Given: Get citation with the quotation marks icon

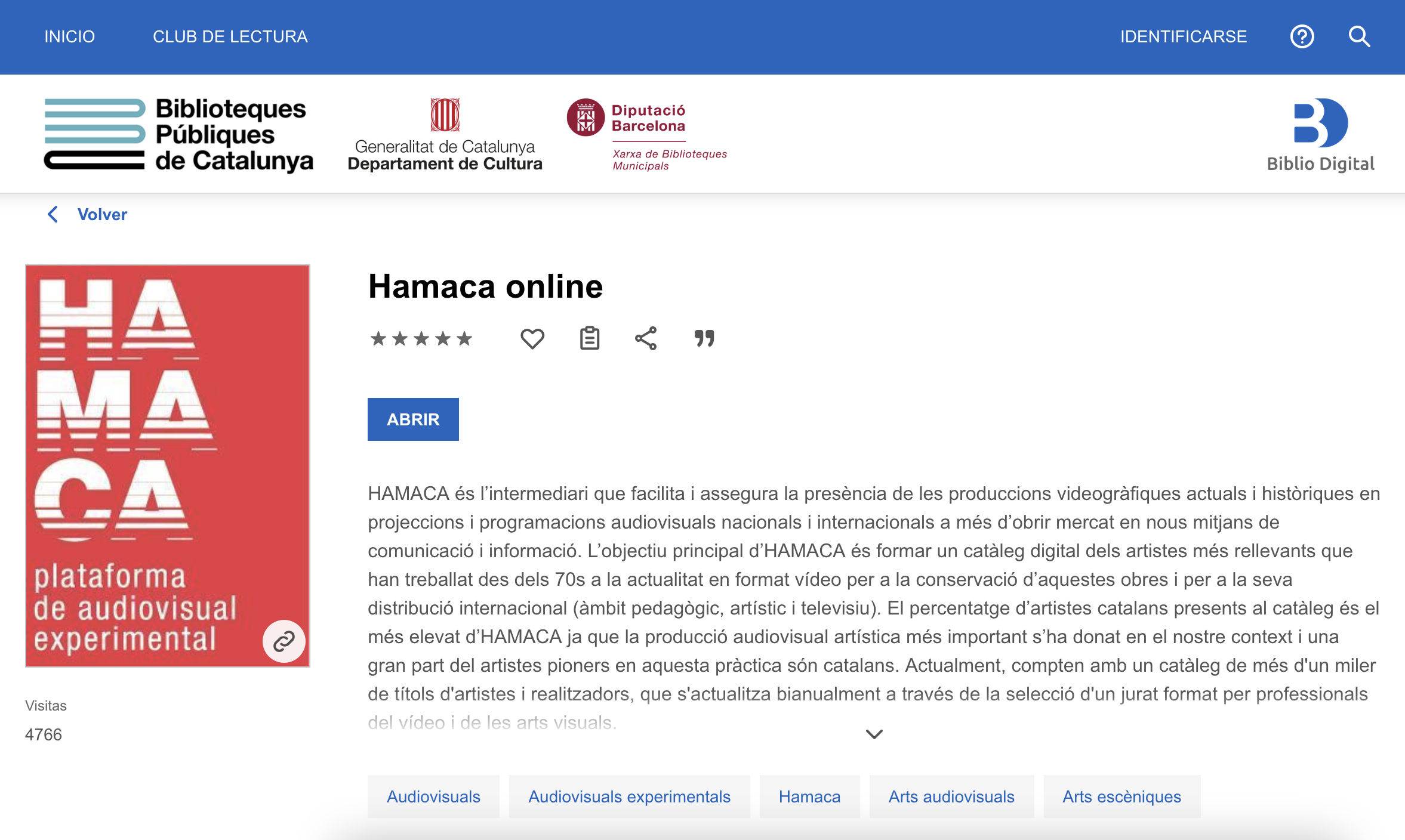Looking at the screenshot, I should tap(704, 338).
